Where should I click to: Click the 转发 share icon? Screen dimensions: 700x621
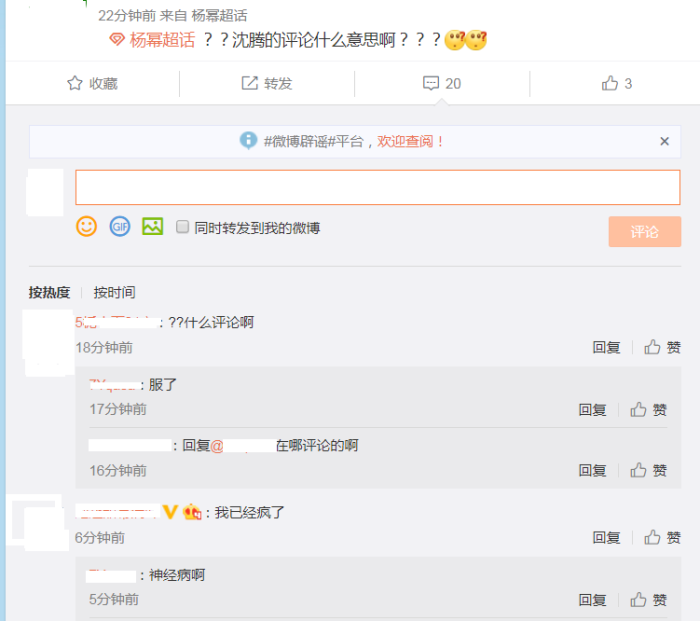coord(250,83)
